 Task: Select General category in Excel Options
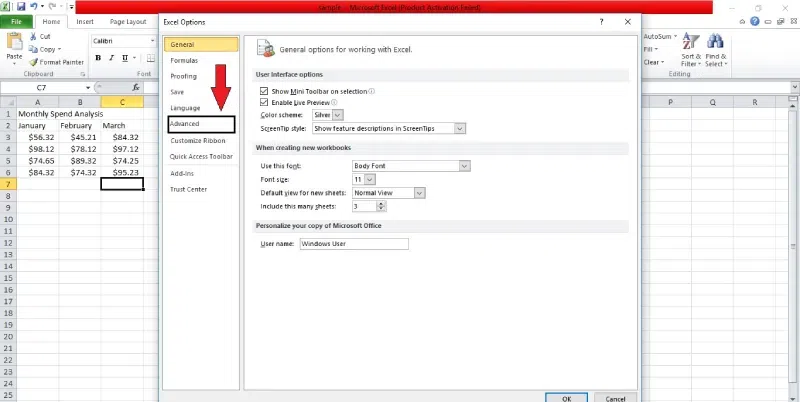tap(201, 44)
